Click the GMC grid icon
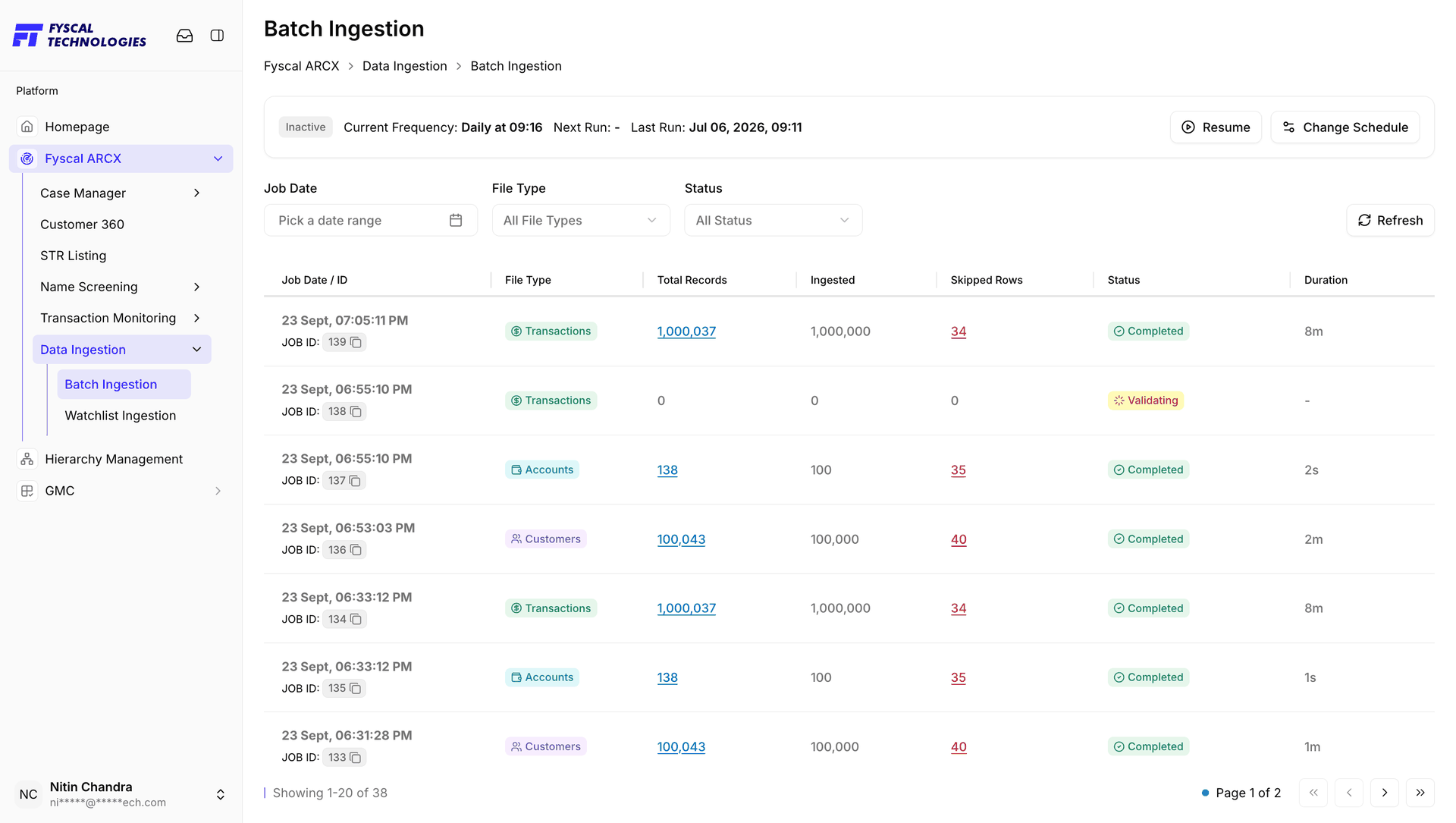The height and width of the screenshot is (823, 1456). click(27, 491)
